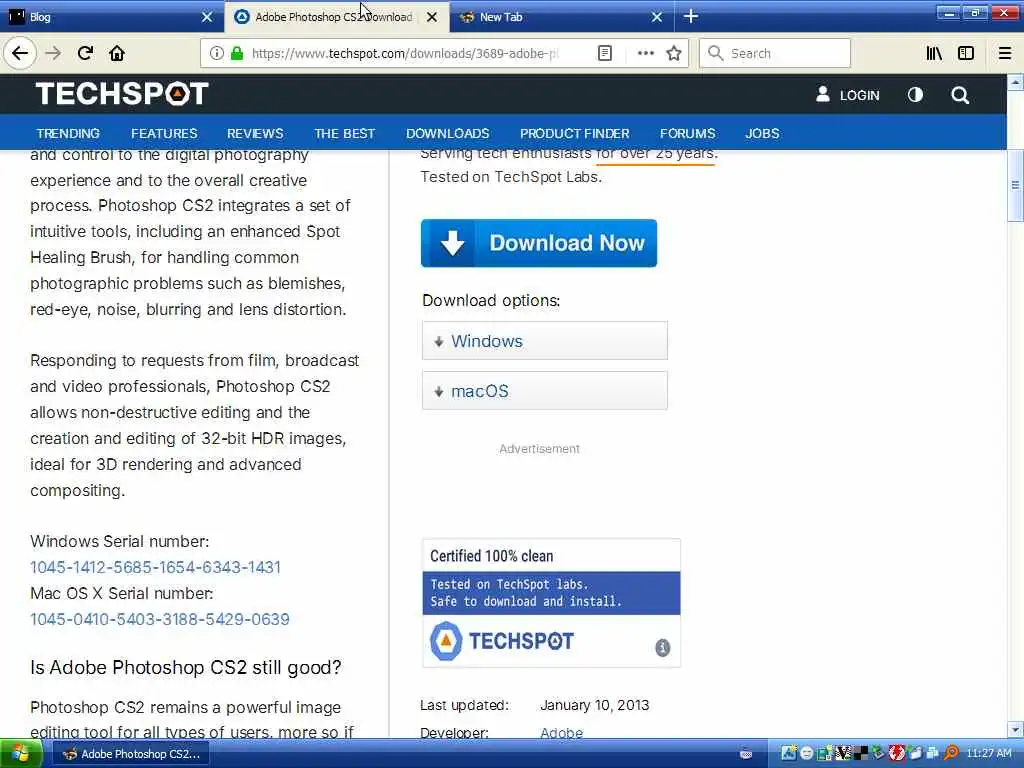Close the Blog tab

point(207,17)
